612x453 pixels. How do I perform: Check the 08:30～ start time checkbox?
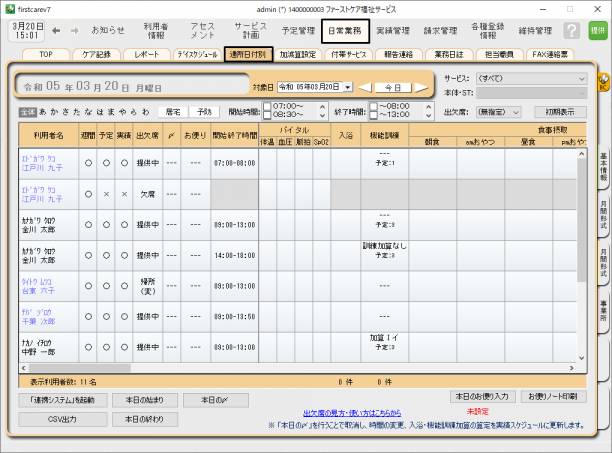(x=267, y=115)
